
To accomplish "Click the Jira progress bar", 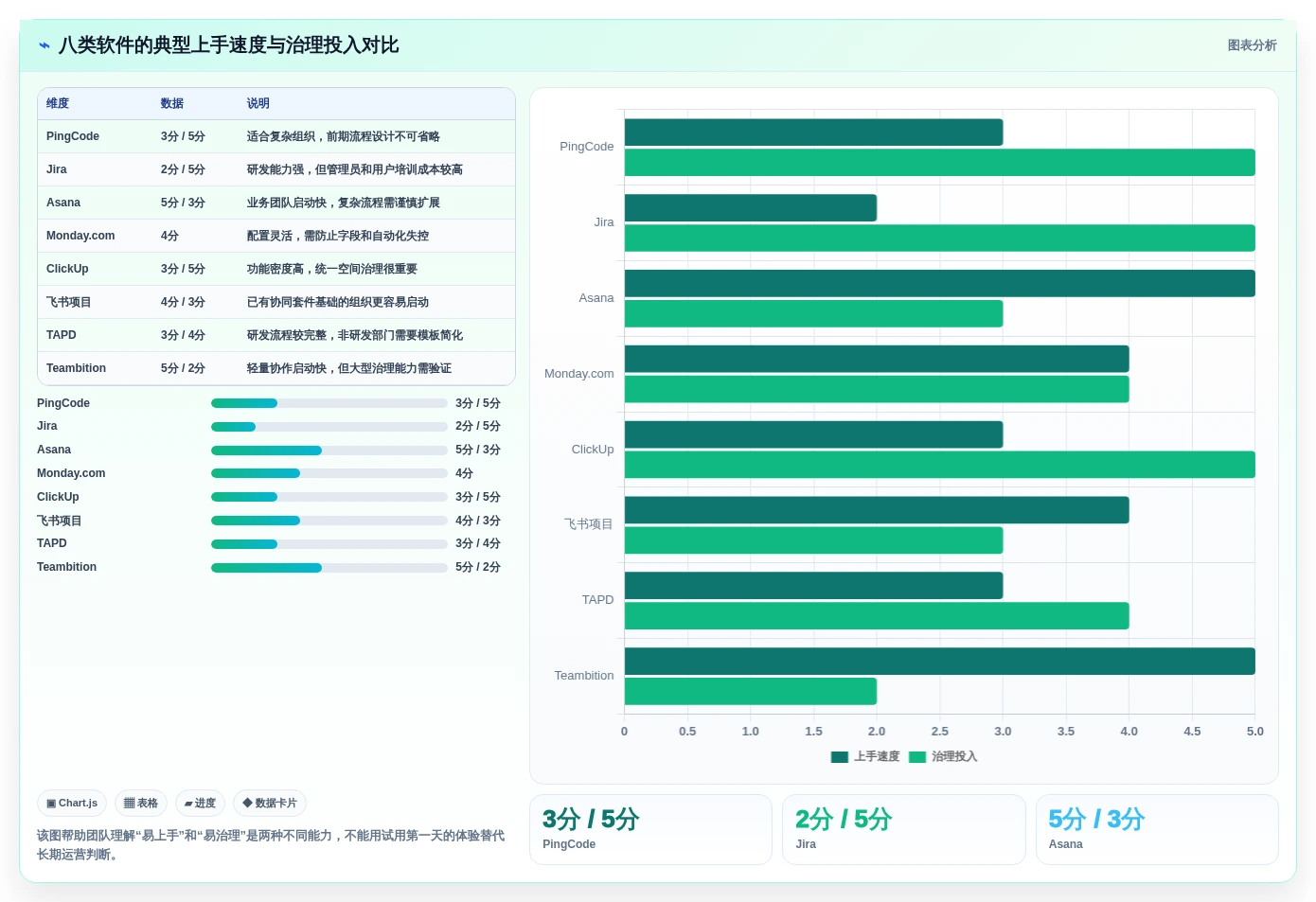I will 329,427.
